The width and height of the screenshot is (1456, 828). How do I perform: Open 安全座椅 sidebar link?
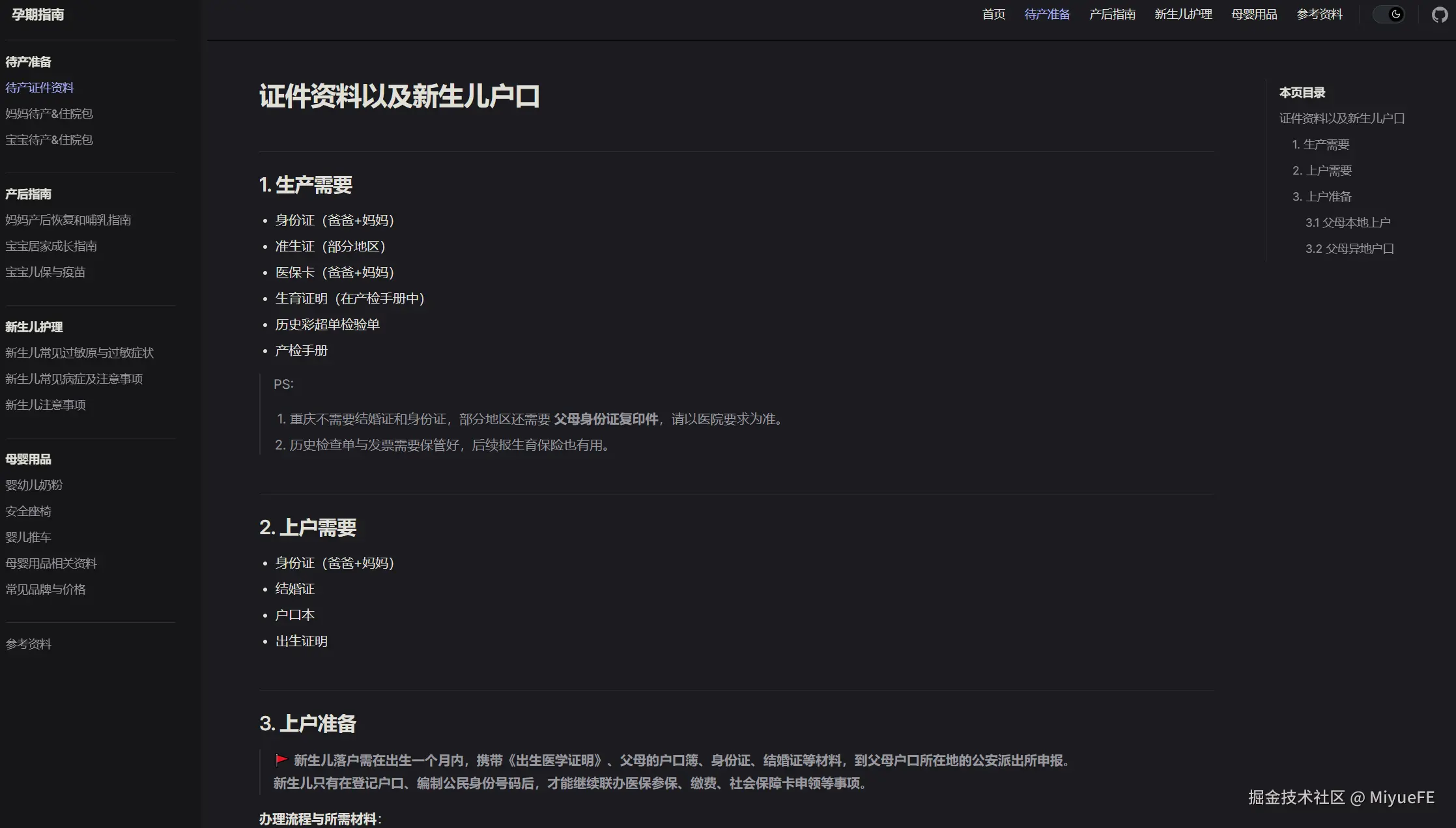[28, 511]
